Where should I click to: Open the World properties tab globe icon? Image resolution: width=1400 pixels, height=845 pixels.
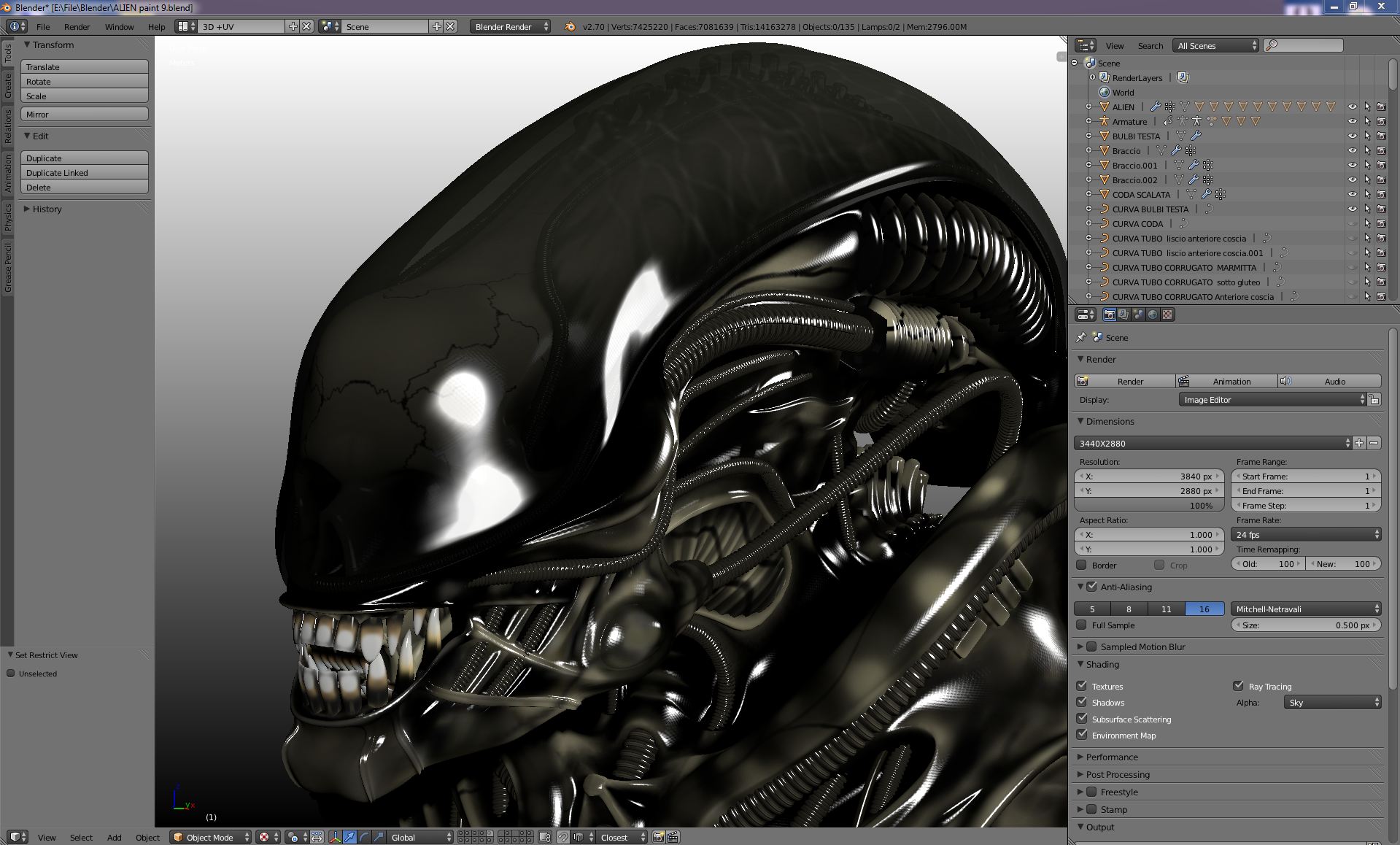(1153, 315)
